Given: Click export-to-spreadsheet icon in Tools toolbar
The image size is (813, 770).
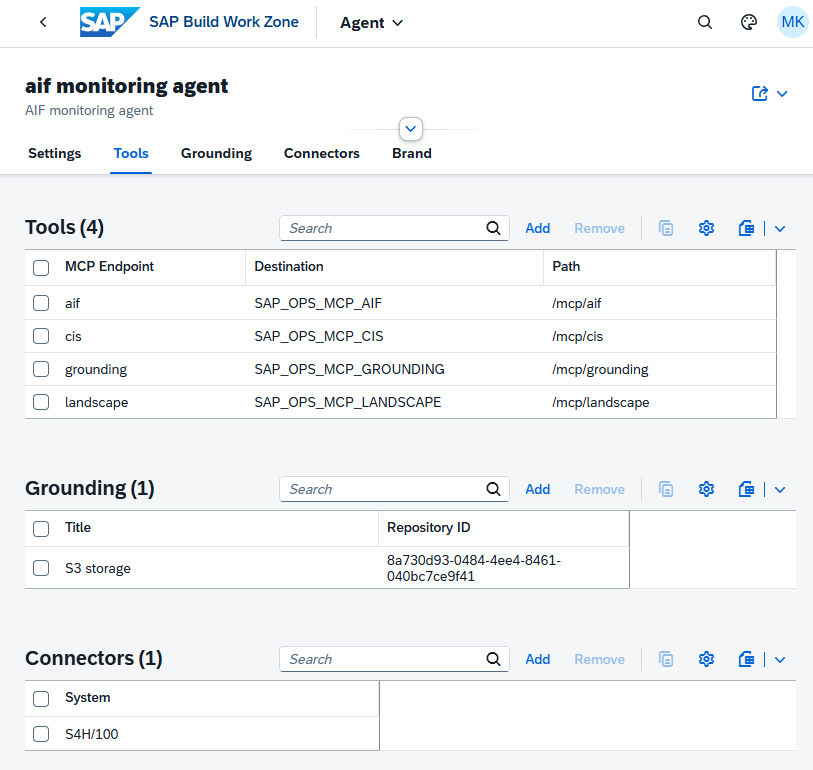Looking at the screenshot, I should point(746,228).
